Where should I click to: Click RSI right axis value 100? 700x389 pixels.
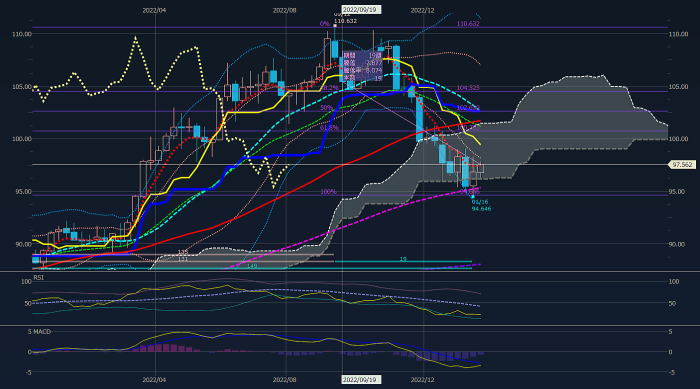click(x=674, y=282)
